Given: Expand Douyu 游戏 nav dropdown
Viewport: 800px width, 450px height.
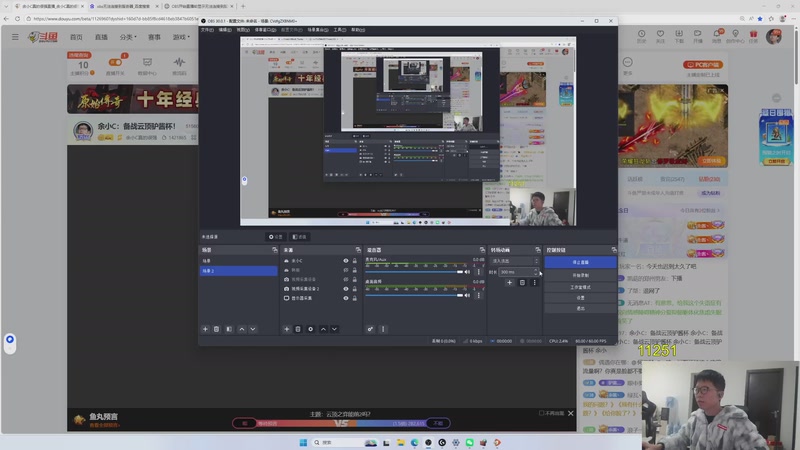Looking at the screenshot, I should click(181, 37).
